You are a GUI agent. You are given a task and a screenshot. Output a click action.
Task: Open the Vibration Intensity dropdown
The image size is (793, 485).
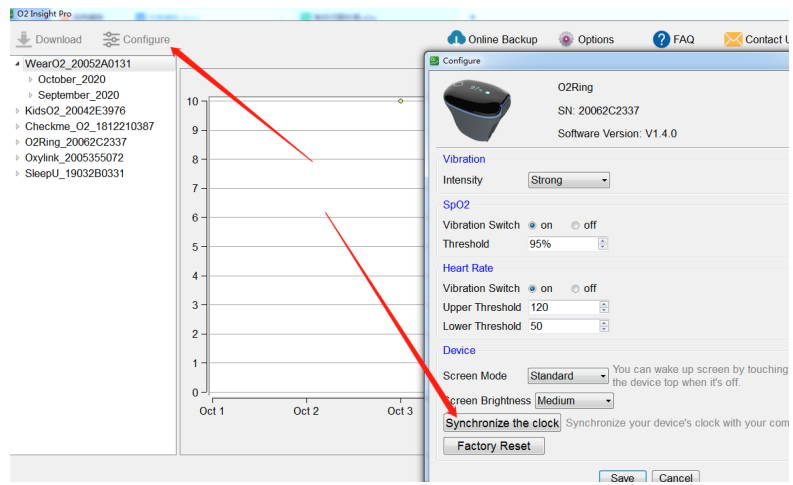568,180
